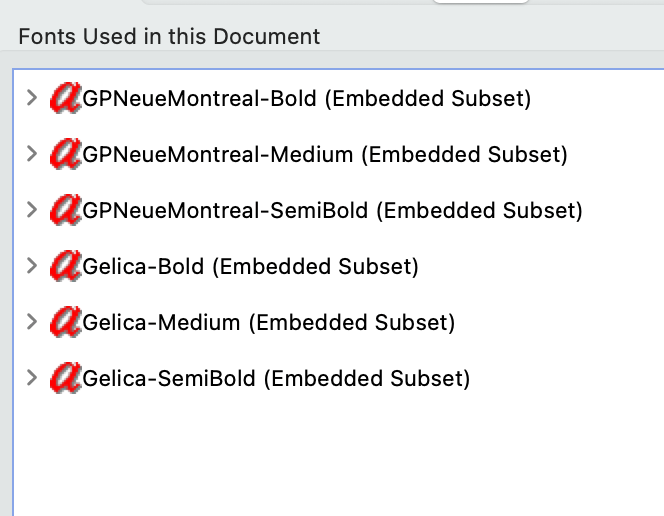This screenshot has height=516, width=664.
Task: Select the Gelica-SemiBold font icon
Action: tap(66, 378)
